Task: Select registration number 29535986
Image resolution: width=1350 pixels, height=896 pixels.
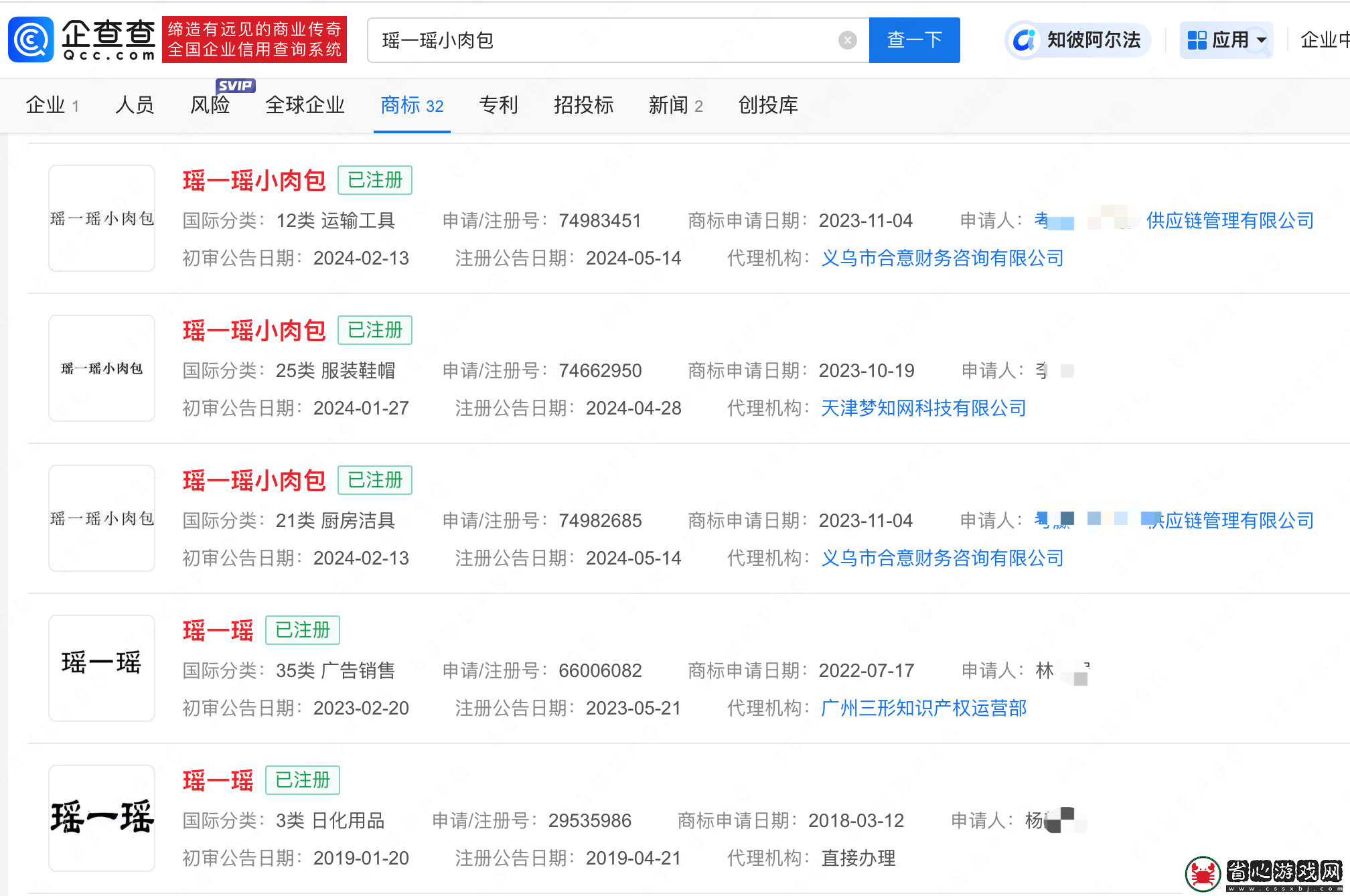Action: (589, 820)
